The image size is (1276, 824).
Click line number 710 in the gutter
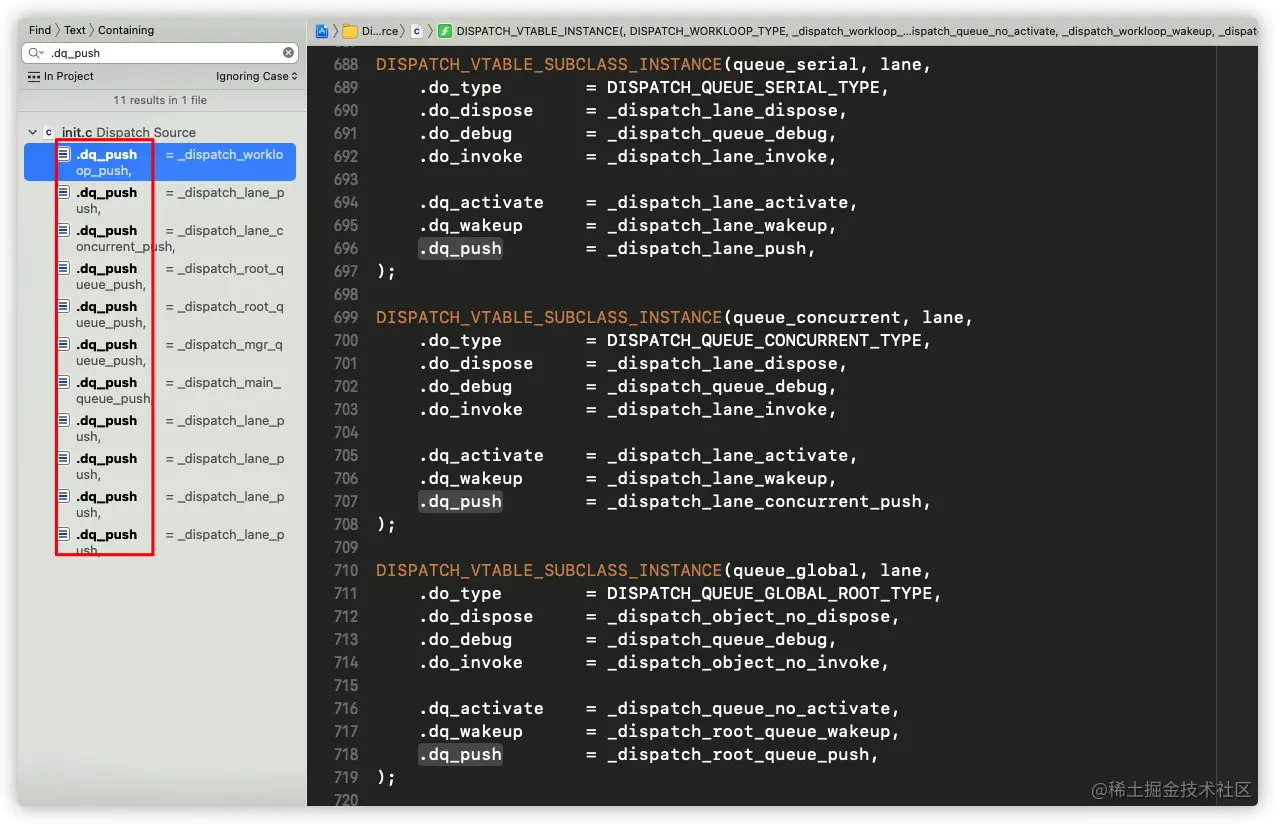pos(346,571)
